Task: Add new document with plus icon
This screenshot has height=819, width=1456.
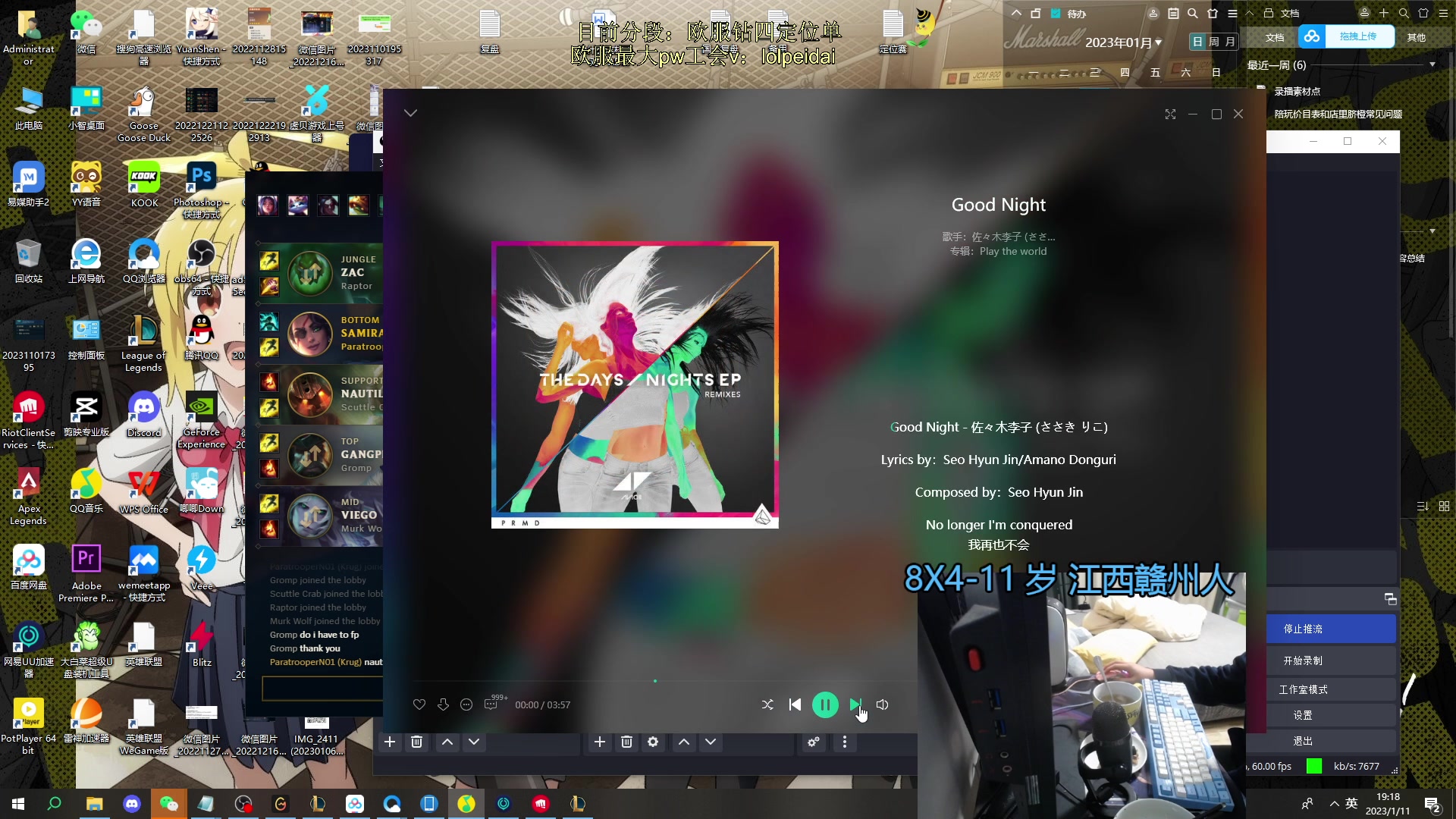Action: coord(1384,13)
